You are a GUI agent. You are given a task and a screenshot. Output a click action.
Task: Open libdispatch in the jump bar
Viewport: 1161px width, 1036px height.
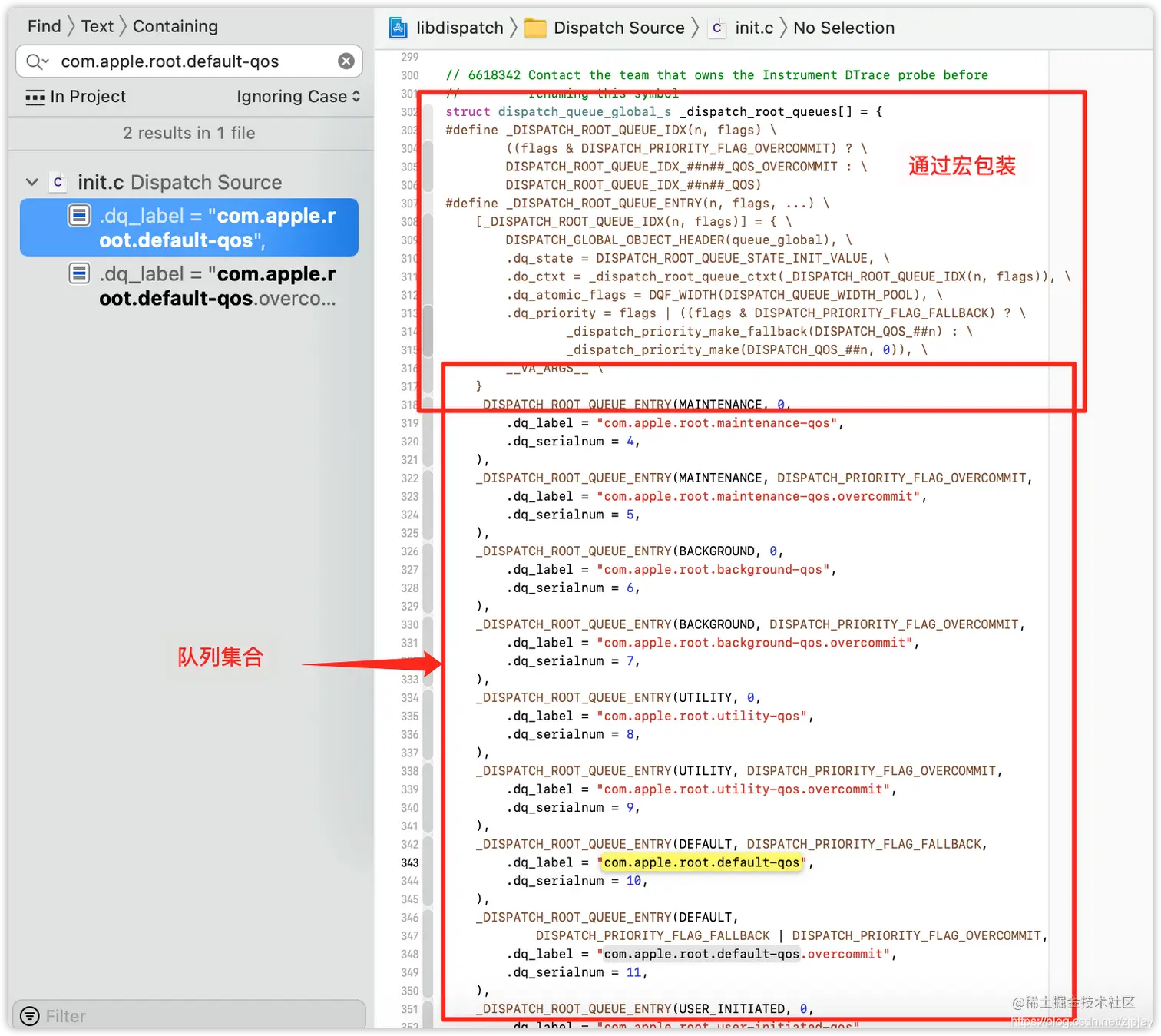tap(459, 28)
